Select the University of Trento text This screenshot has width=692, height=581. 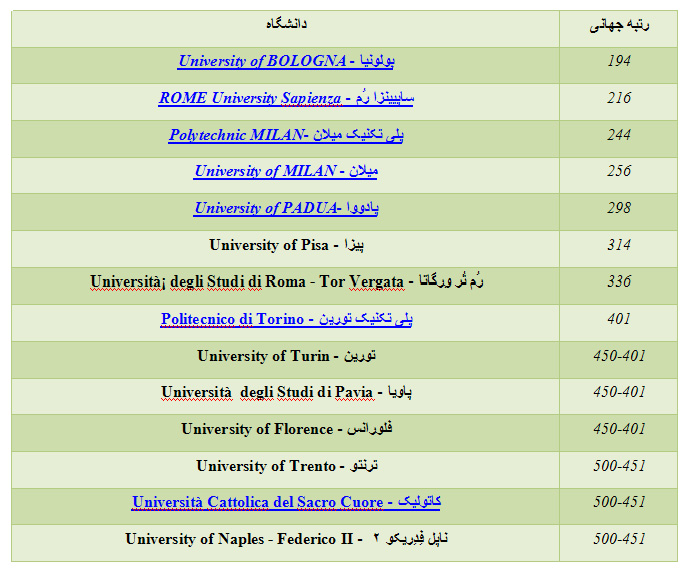[286, 466]
